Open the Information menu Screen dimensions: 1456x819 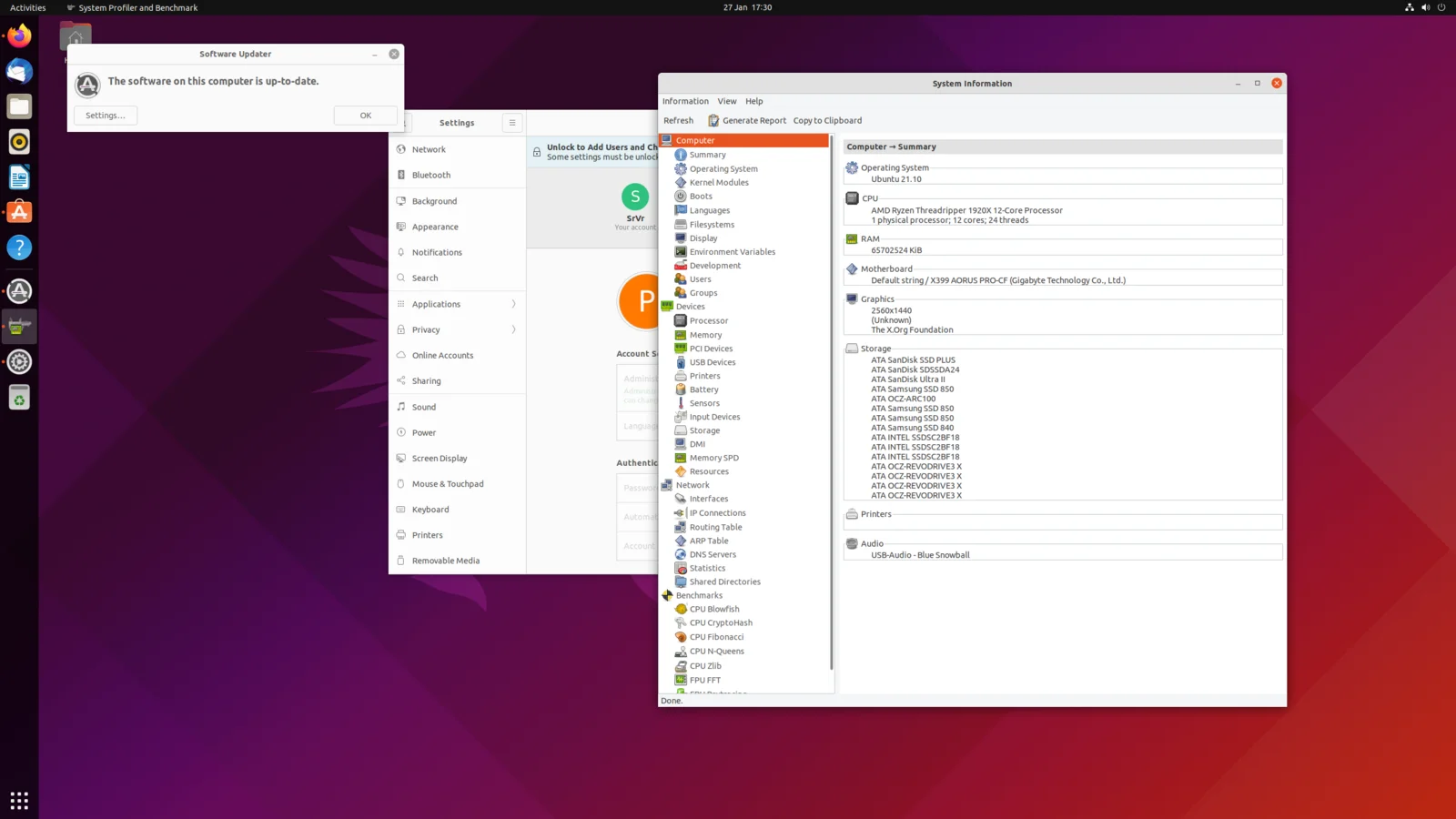click(x=685, y=101)
